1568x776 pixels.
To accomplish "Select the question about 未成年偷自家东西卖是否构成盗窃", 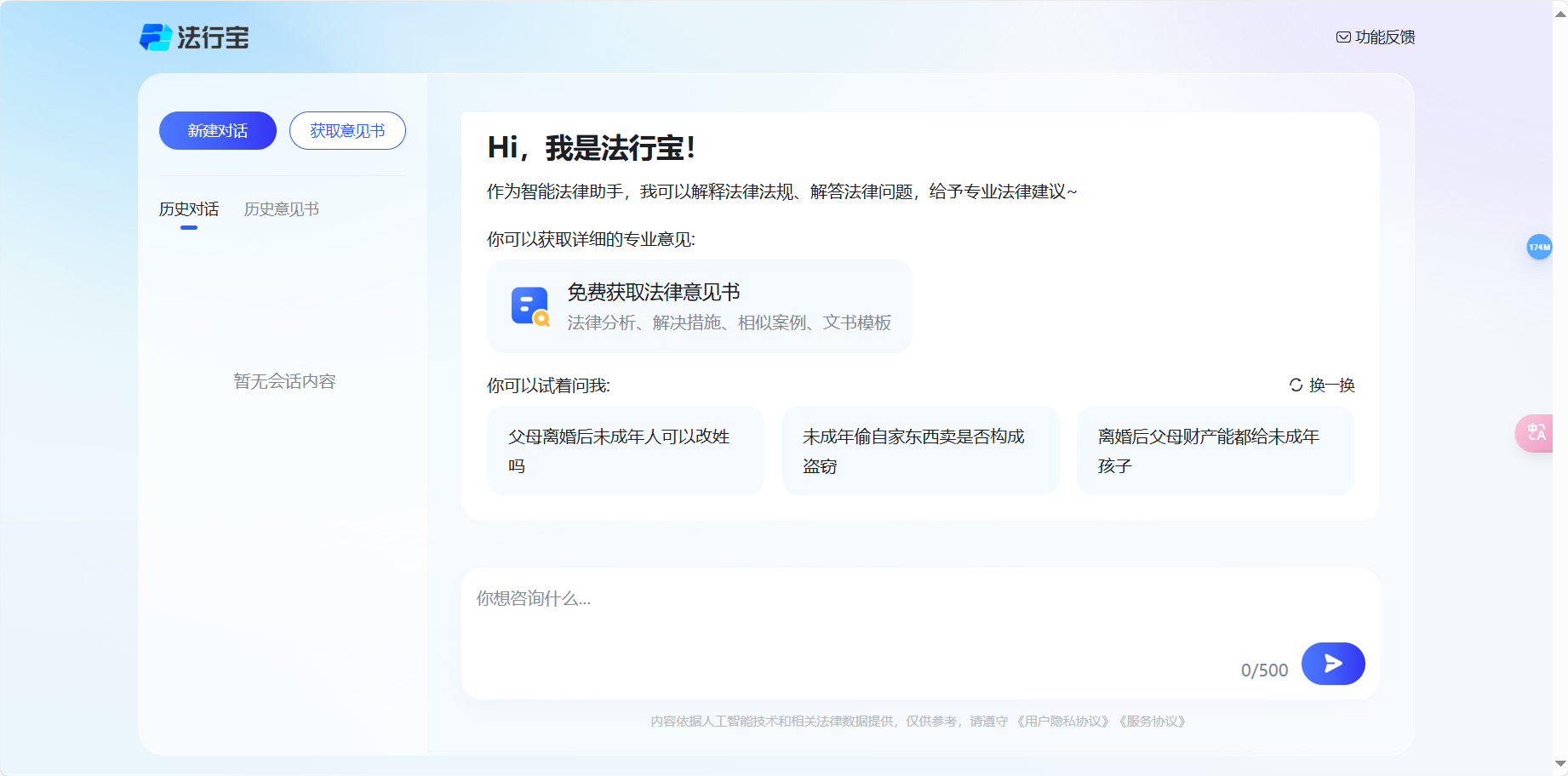I will pos(919,450).
